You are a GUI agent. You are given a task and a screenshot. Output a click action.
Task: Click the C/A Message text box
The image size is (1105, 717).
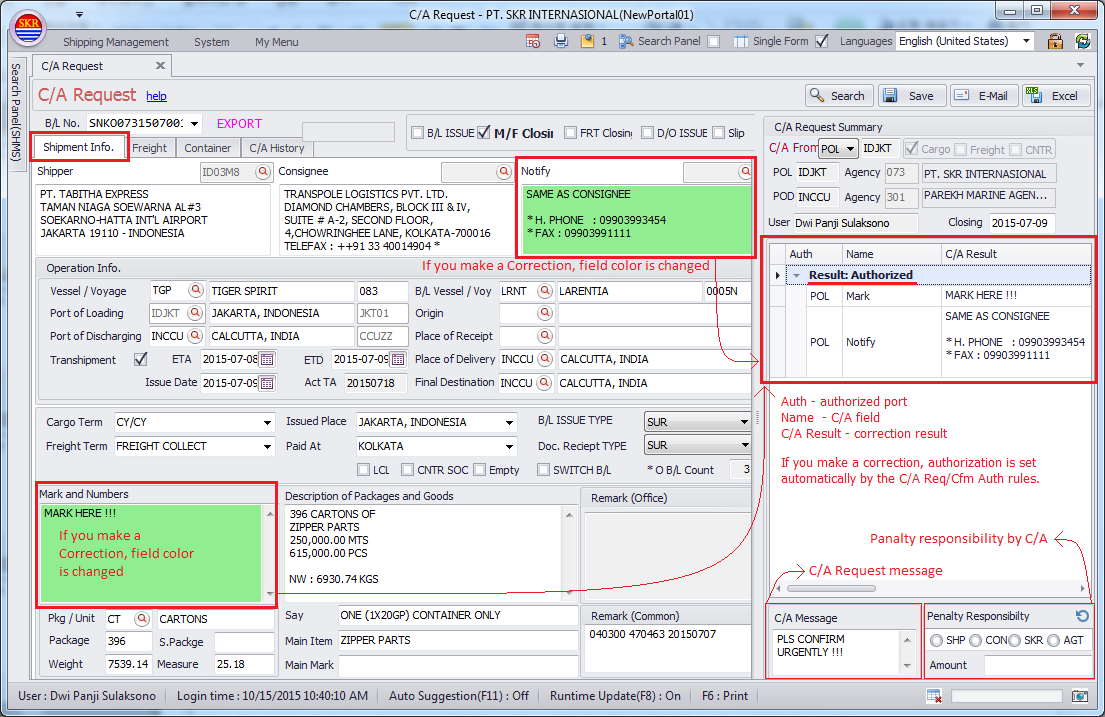click(x=837, y=651)
